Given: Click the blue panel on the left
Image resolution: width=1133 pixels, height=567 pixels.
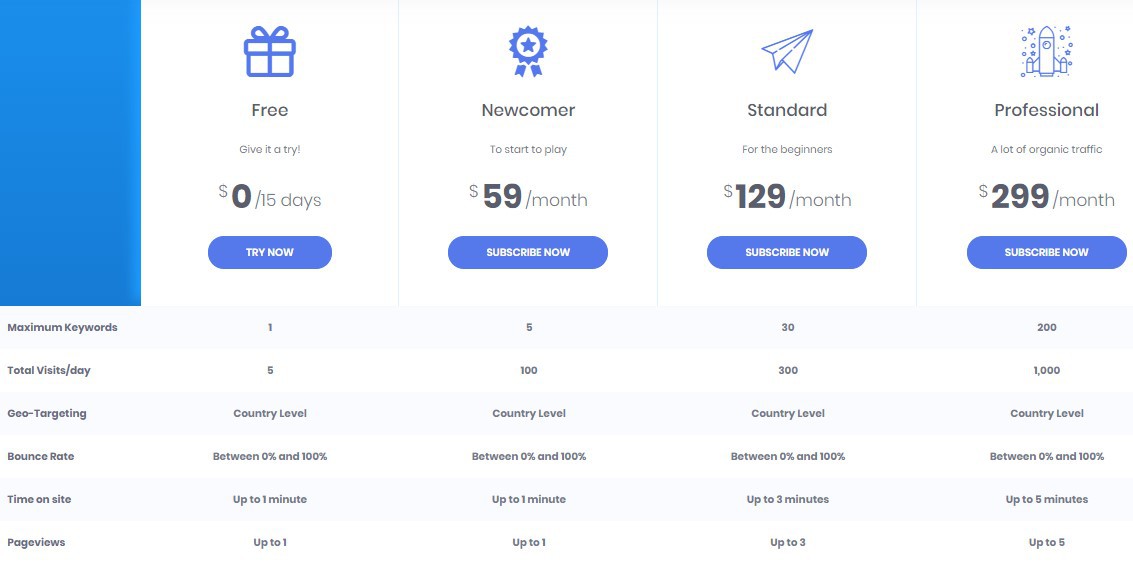Looking at the screenshot, I should pyautogui.click(x=70, y=150).
